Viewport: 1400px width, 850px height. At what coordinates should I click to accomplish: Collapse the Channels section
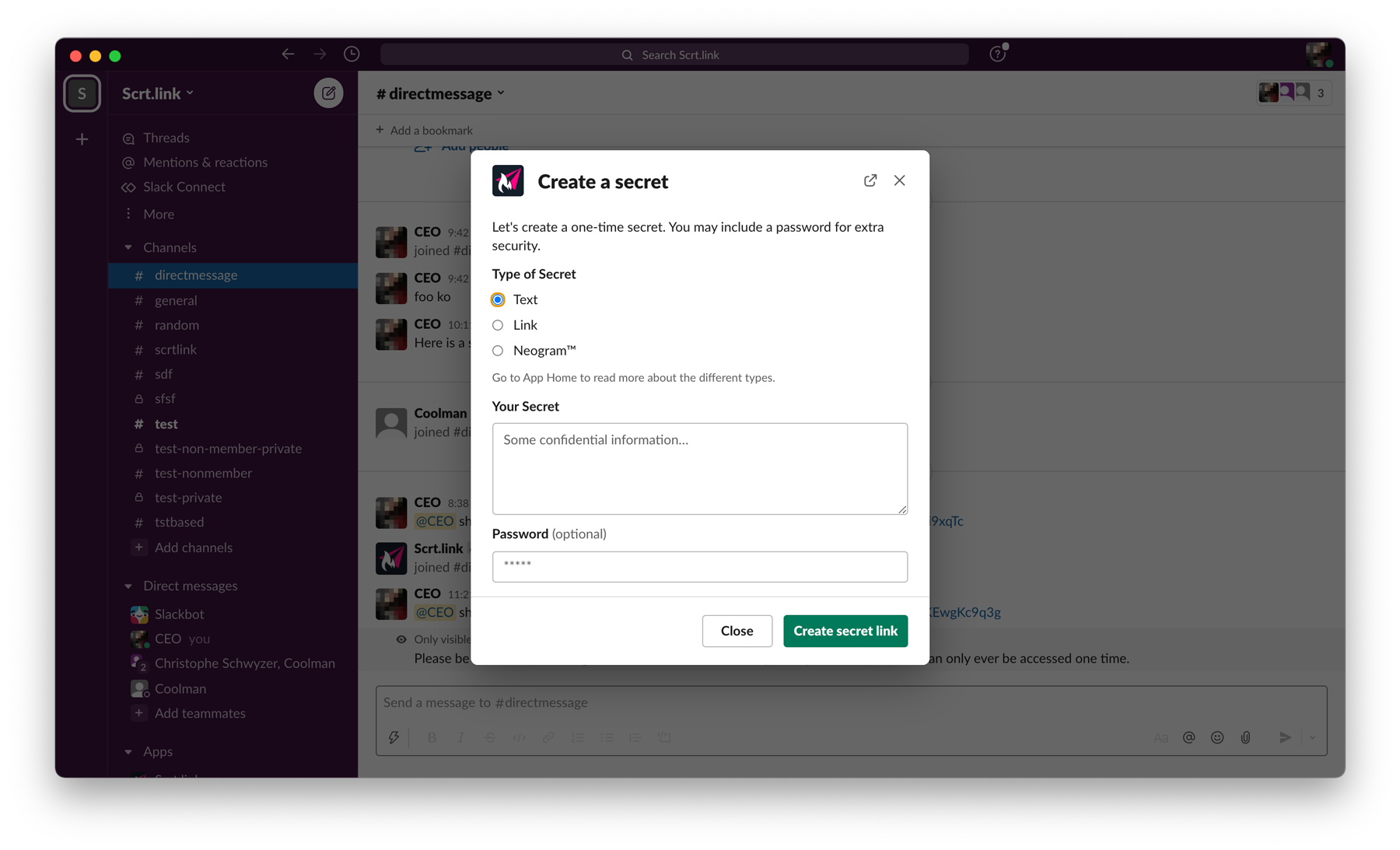click(128, 247)
